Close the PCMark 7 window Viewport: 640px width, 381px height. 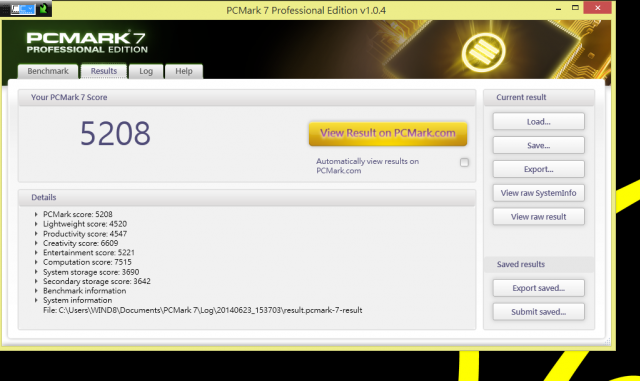click(x=598, y=8)
